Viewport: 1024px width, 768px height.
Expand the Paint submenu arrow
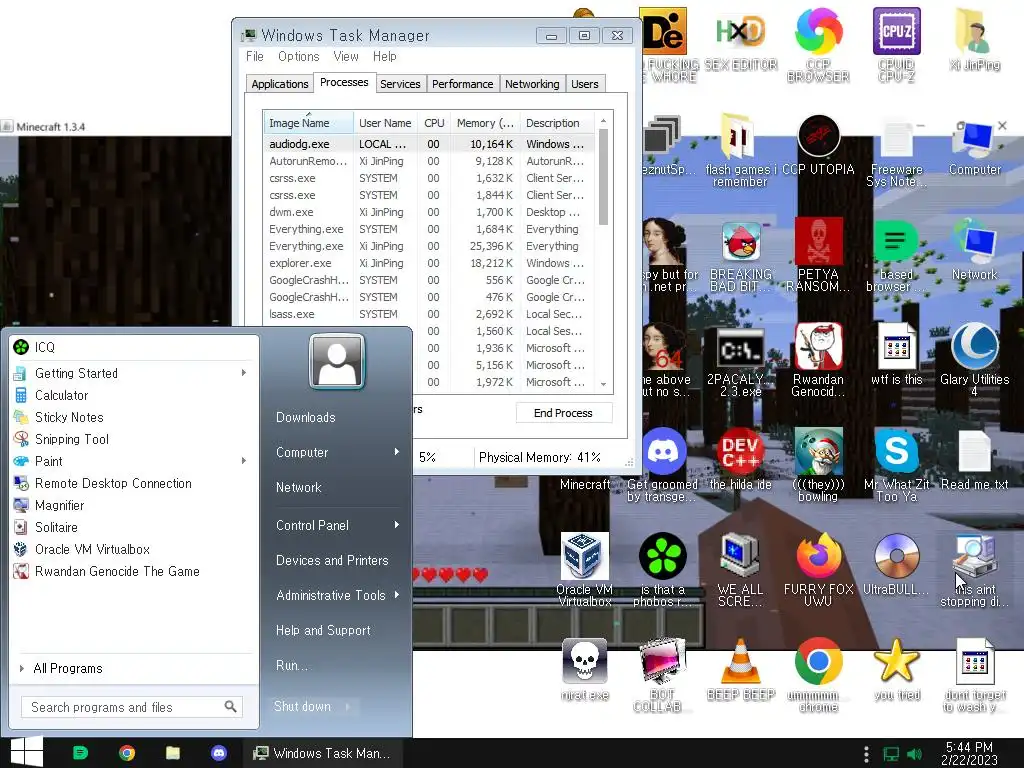click(x=244, y=461)
